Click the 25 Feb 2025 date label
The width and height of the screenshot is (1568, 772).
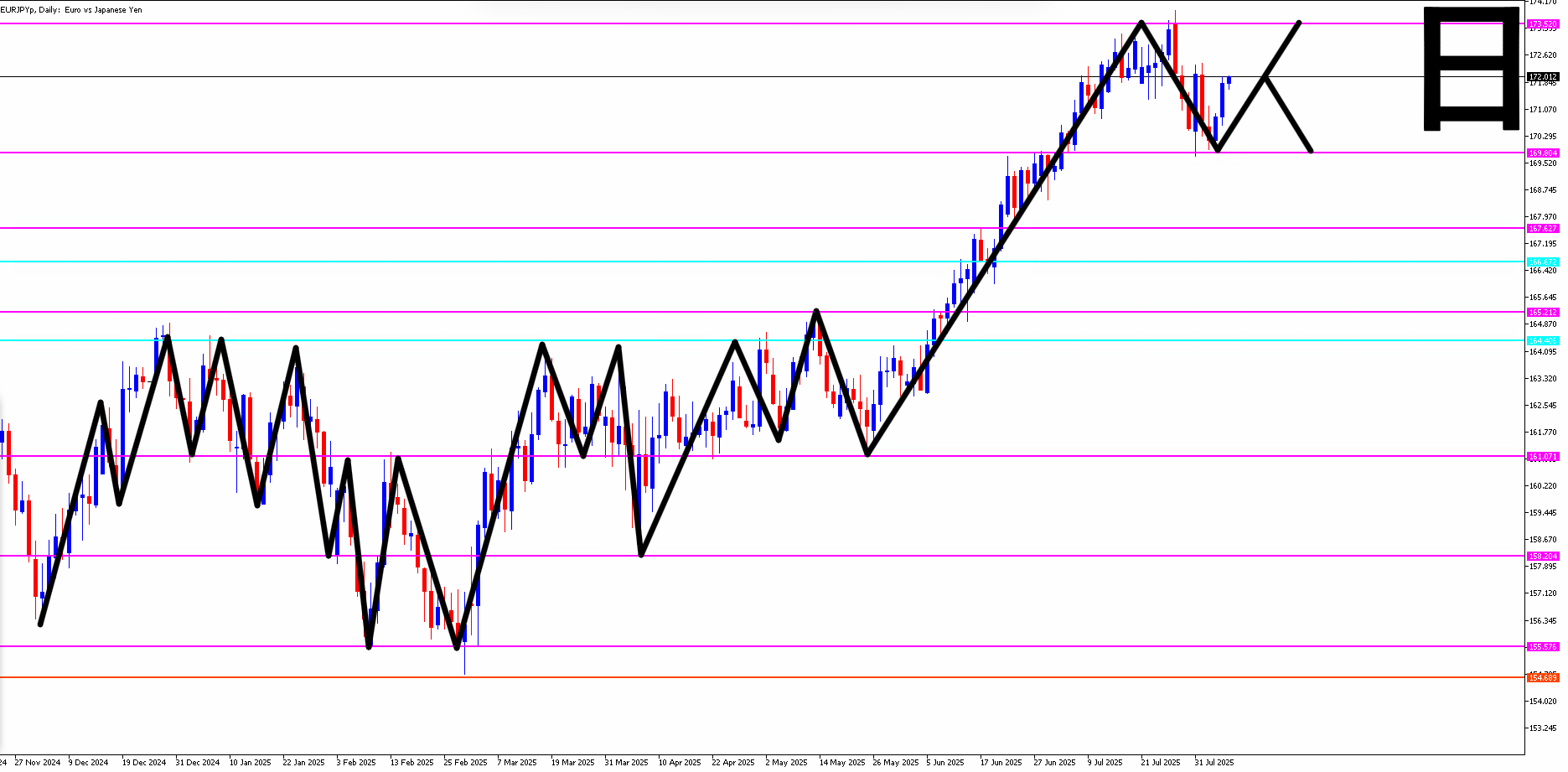tap(465, 762)
